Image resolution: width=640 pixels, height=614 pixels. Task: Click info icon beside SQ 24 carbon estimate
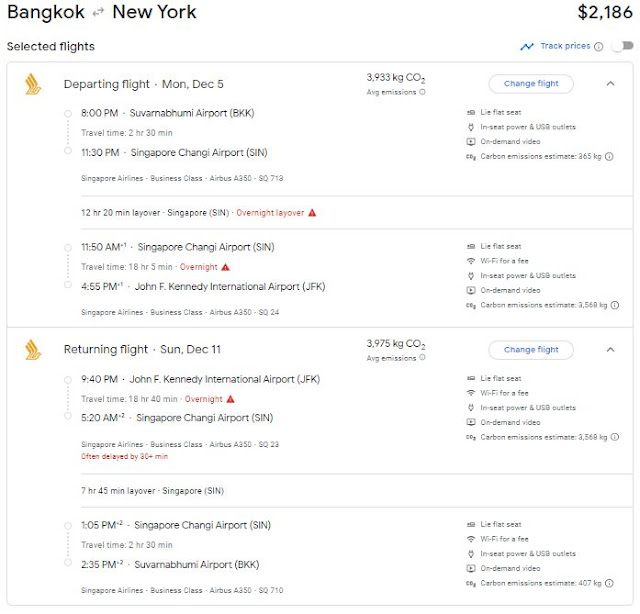(x=615, y=305)
